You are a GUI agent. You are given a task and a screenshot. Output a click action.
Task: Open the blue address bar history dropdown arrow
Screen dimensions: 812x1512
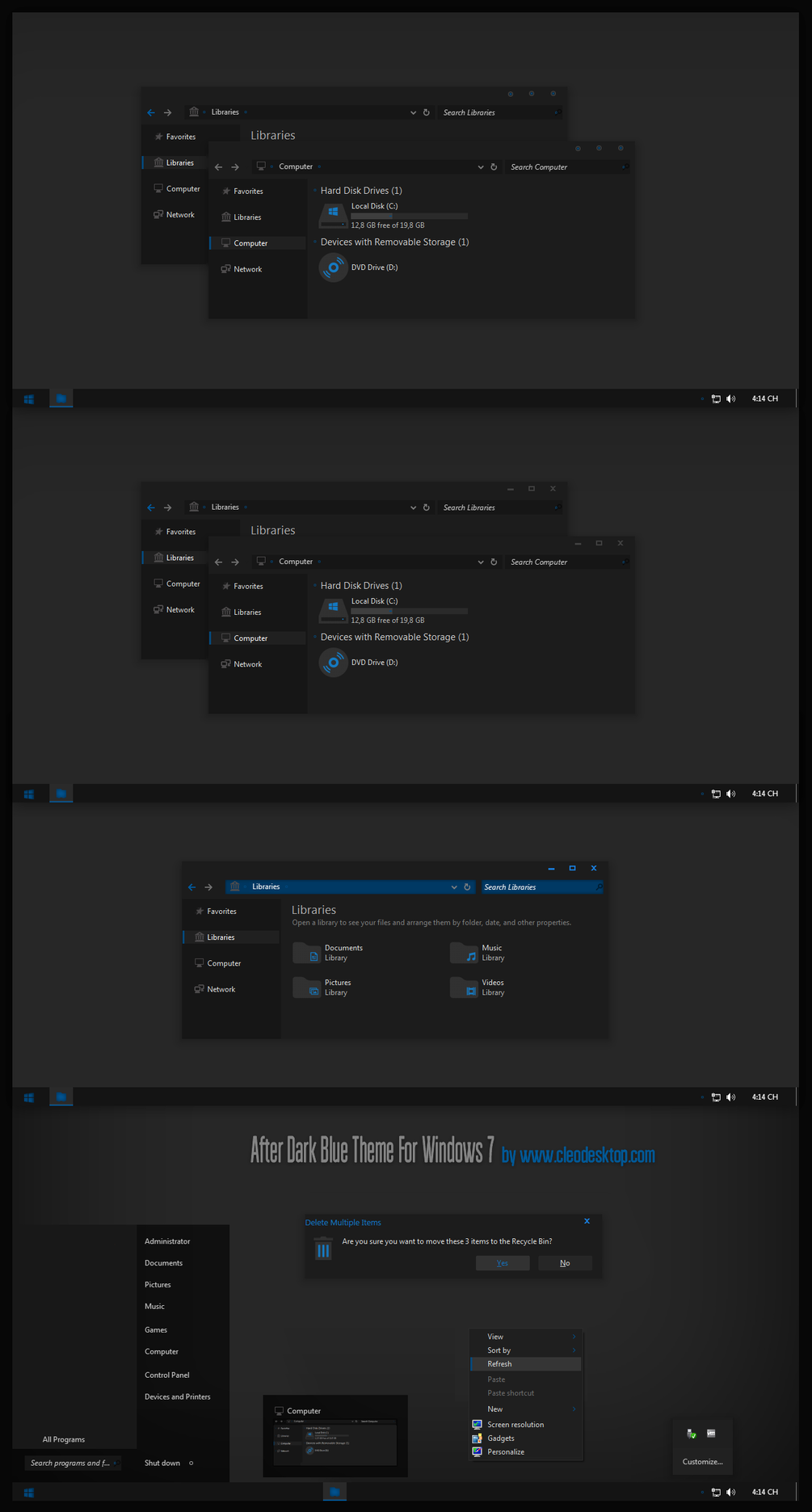point(454,887)
